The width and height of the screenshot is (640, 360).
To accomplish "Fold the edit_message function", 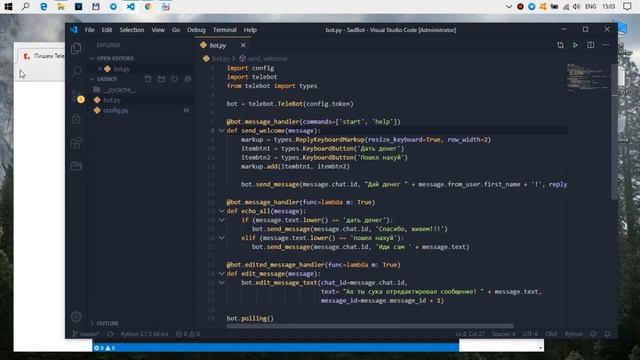I will 222,273.
